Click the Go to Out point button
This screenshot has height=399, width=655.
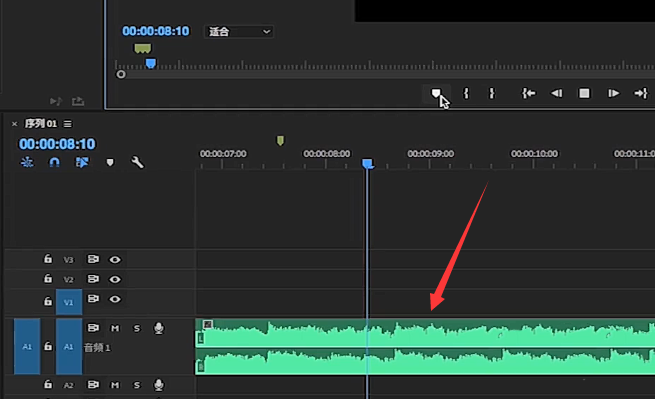(641, 93)
